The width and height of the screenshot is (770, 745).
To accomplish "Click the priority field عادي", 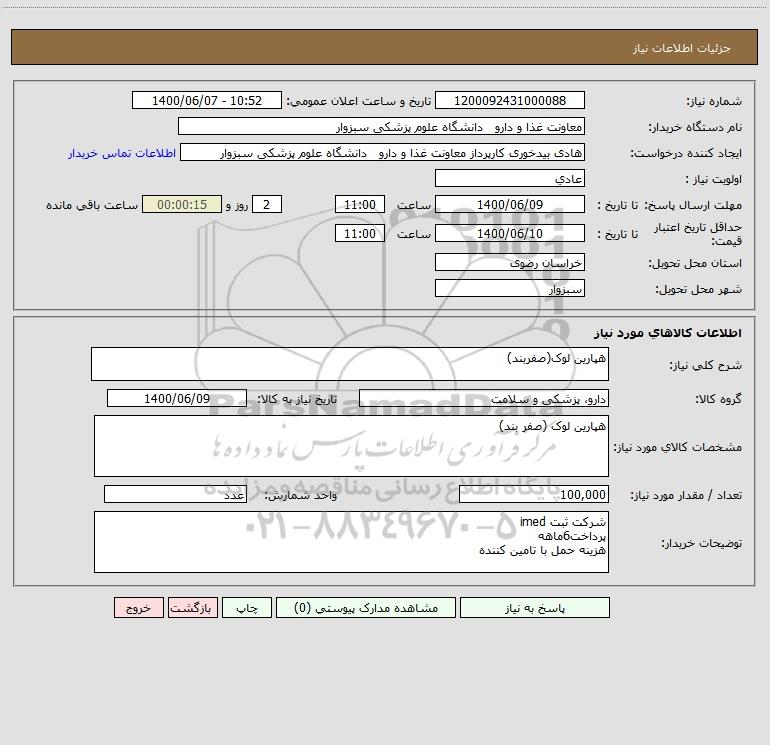I will pos(510,178).
